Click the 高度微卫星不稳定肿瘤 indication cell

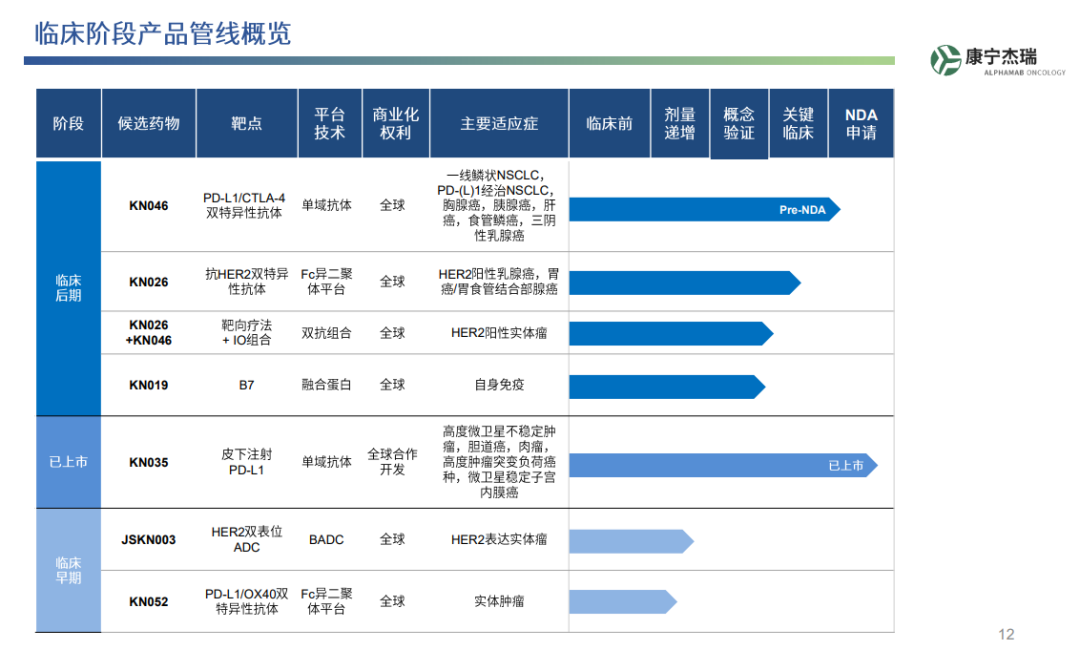499,461
